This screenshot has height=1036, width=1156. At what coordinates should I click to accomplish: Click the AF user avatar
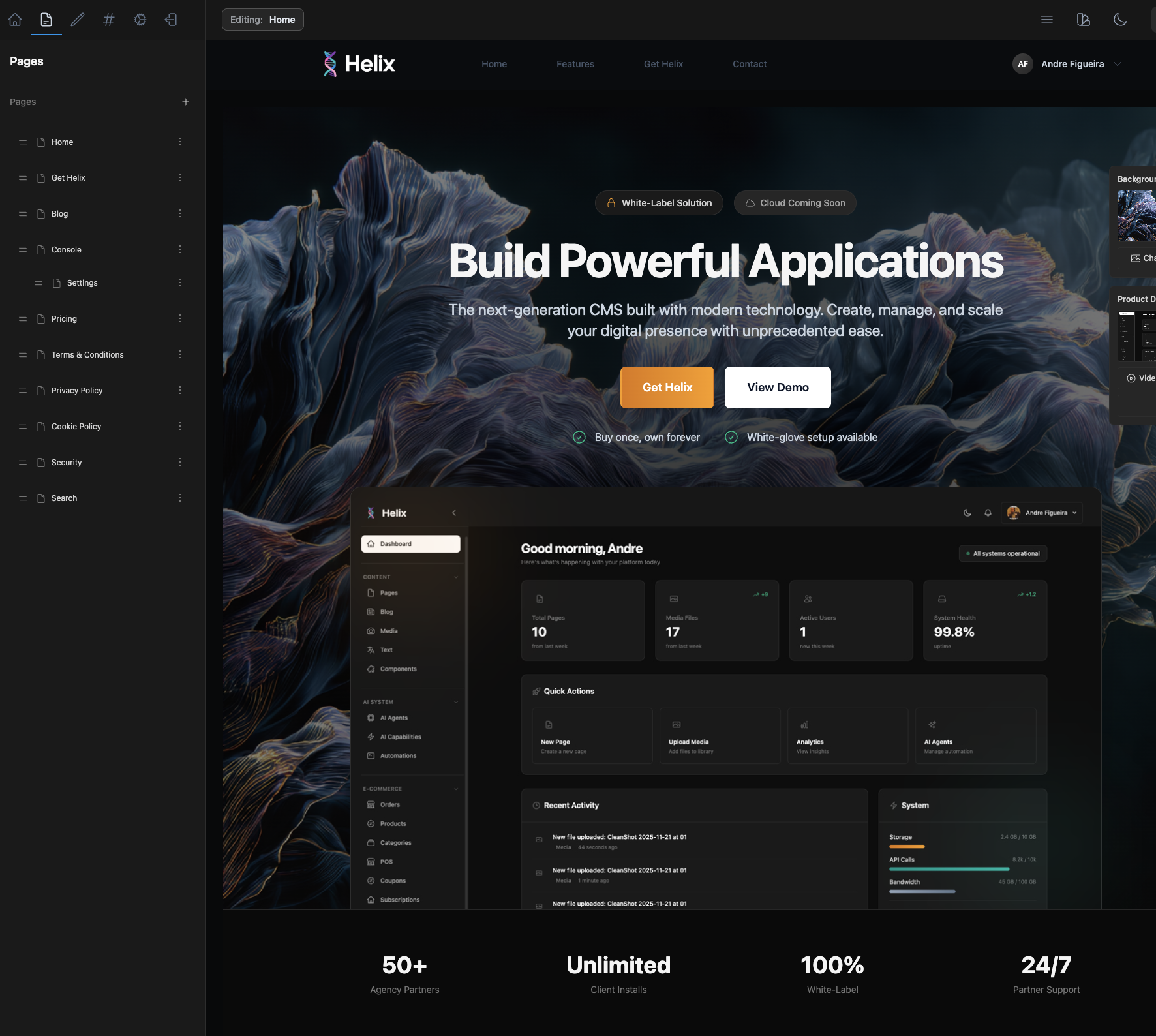[x=1023, y=64]
